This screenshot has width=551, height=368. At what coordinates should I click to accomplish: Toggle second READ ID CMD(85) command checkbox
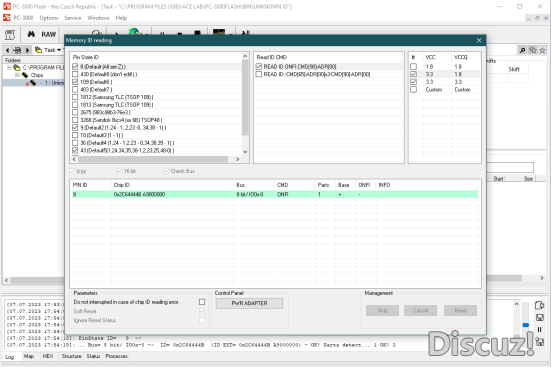[259, 74]
